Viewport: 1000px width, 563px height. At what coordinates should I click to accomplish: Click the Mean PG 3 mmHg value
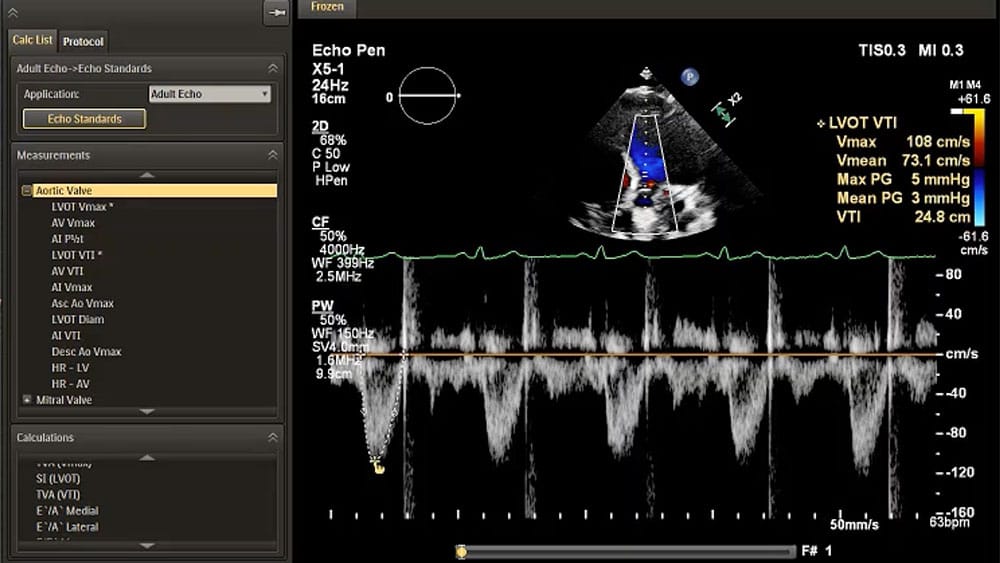tap(941, 198)
